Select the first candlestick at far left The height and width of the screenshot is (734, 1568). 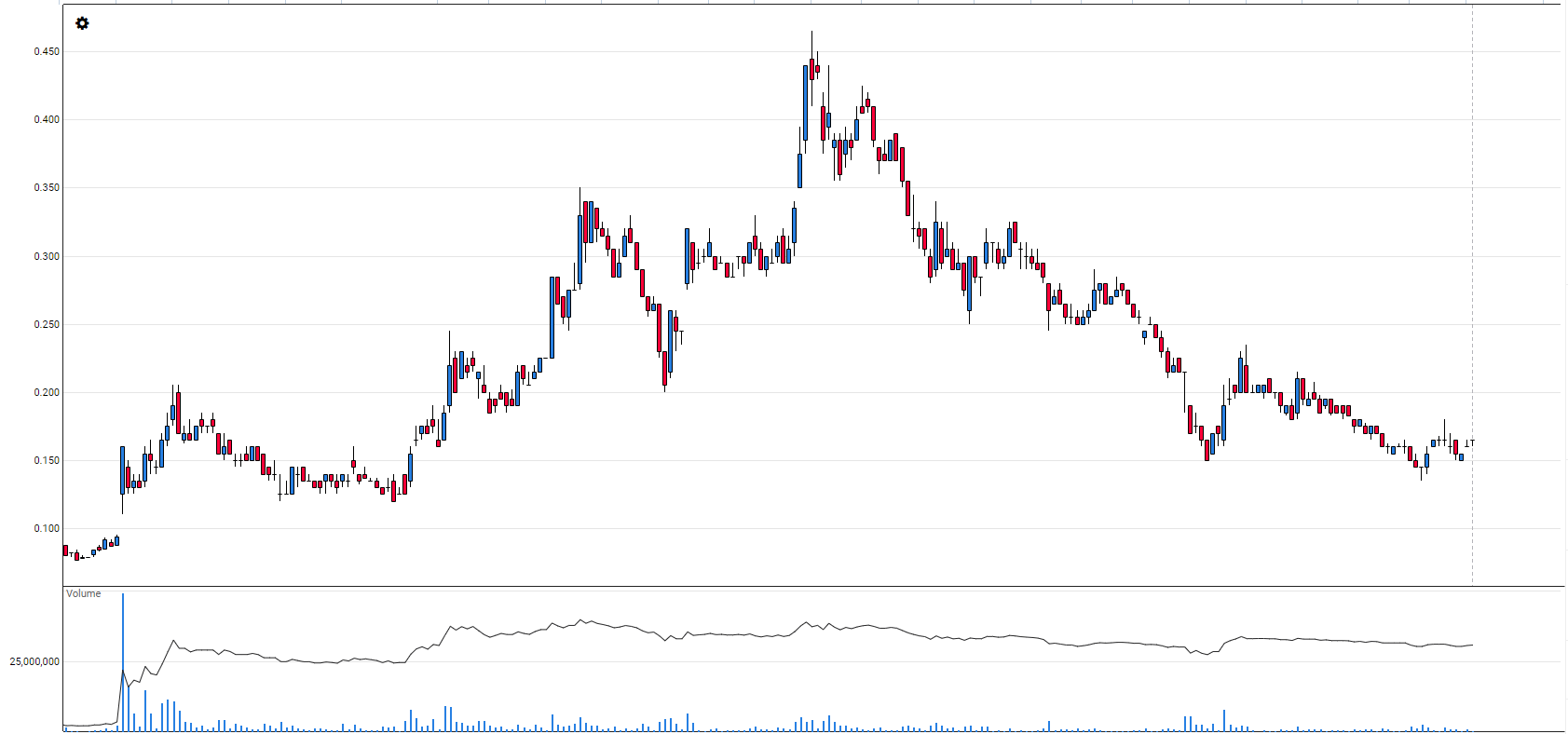(x=65, y=550)
